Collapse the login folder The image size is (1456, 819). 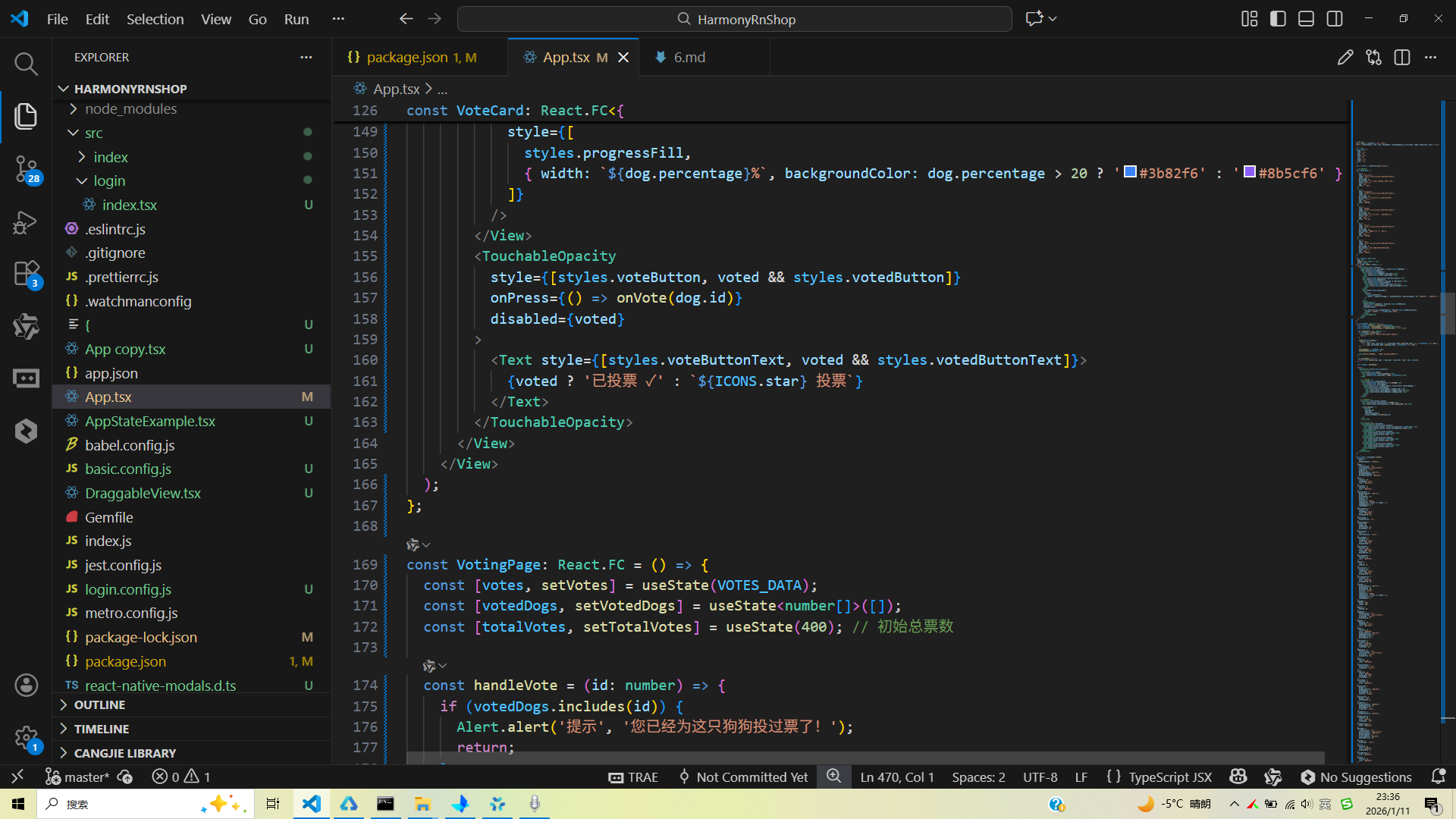(x=109, y=180)
